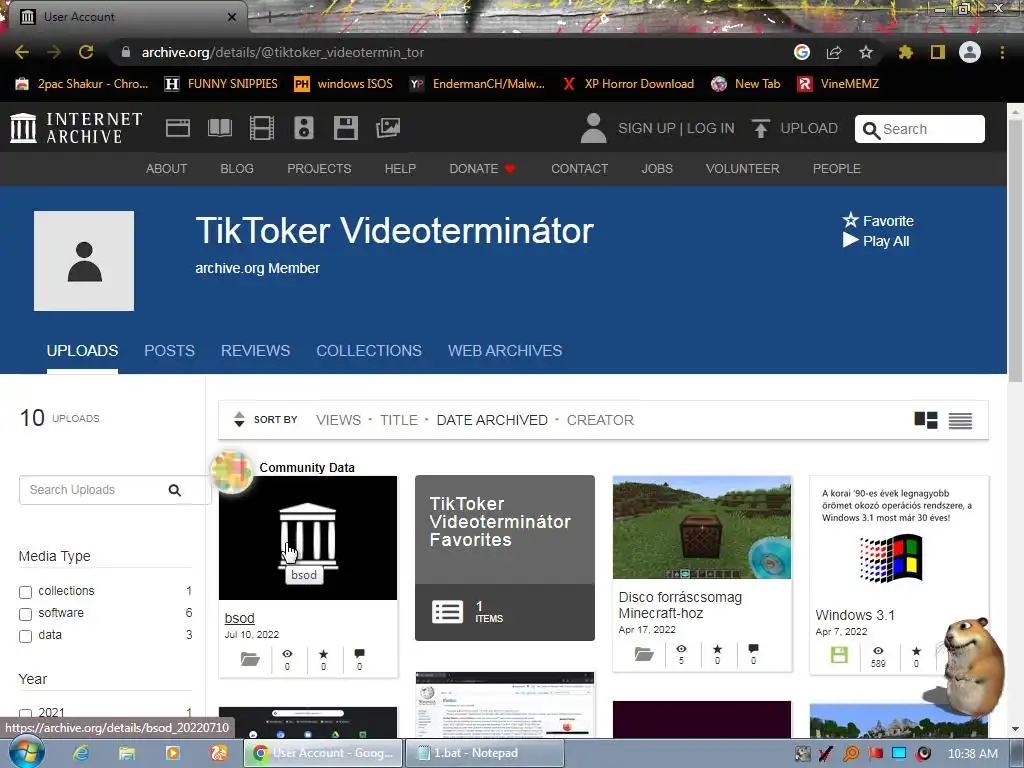Click the Upload arrow icon
The width and height of the screenshot is (1024, 768).
[x=760, y=129]
